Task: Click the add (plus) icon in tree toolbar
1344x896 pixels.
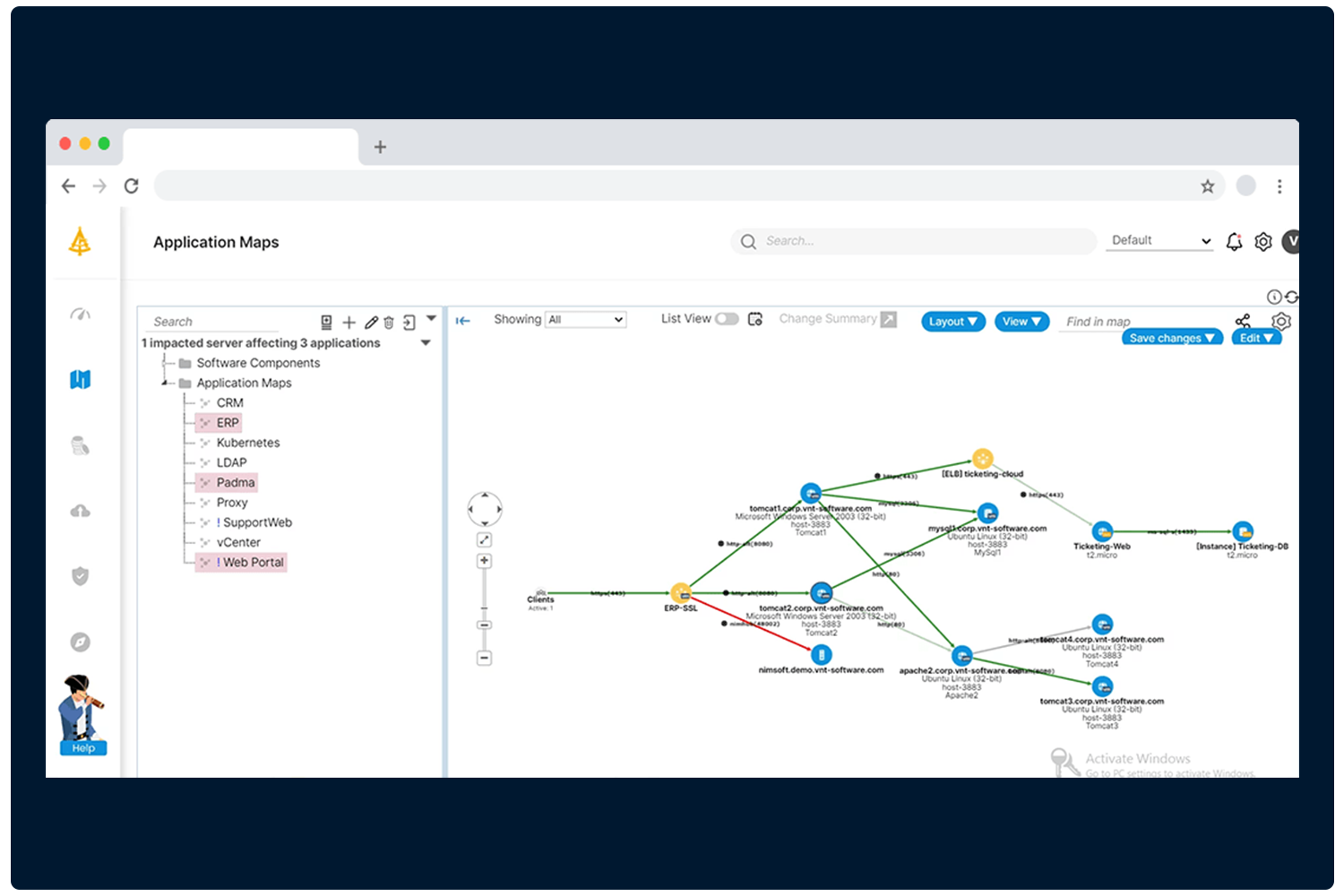Action: tap(349, 323)
